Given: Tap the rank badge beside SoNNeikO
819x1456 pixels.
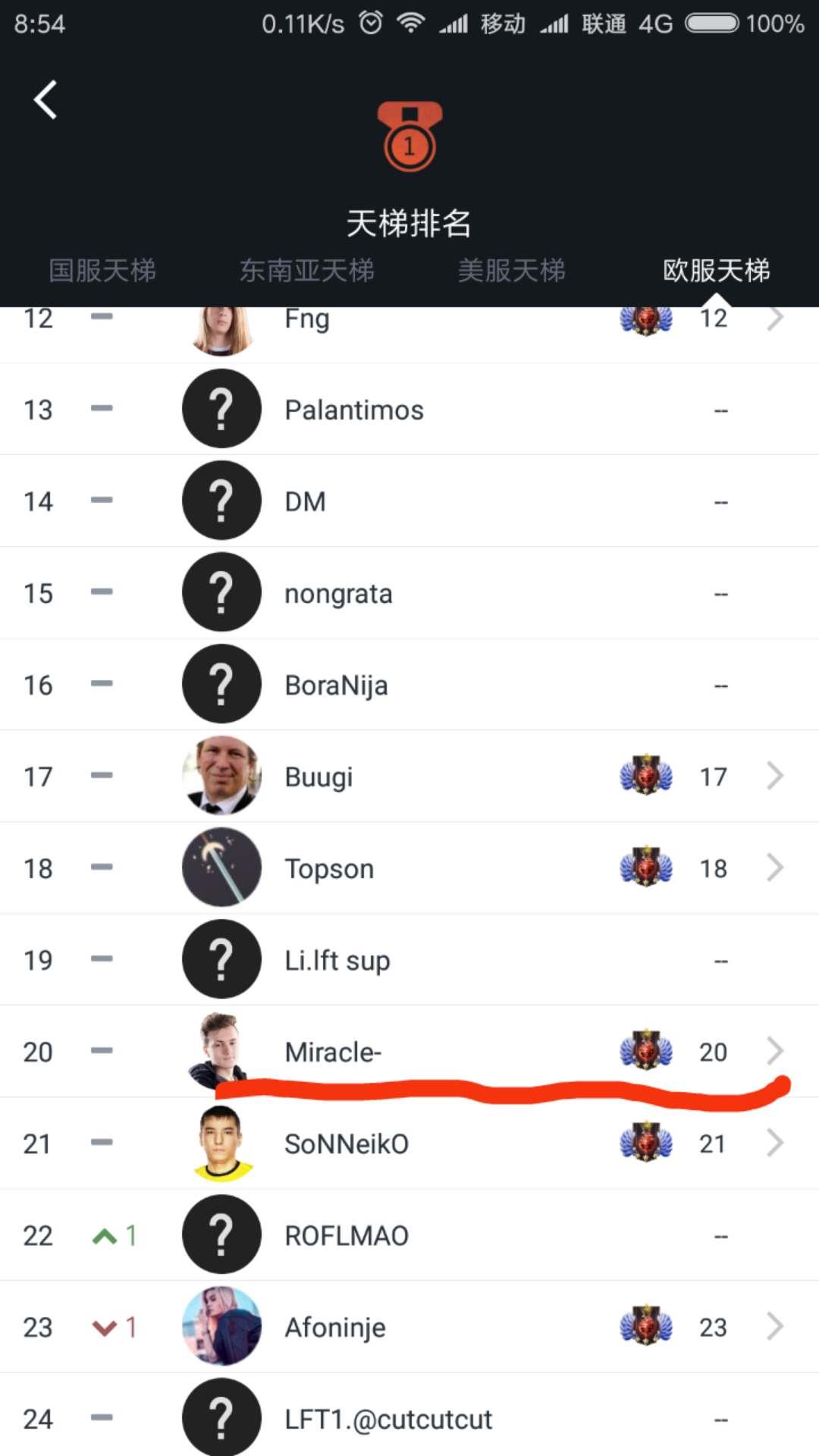Looking at the screenshot, I should click(646, 1142).
